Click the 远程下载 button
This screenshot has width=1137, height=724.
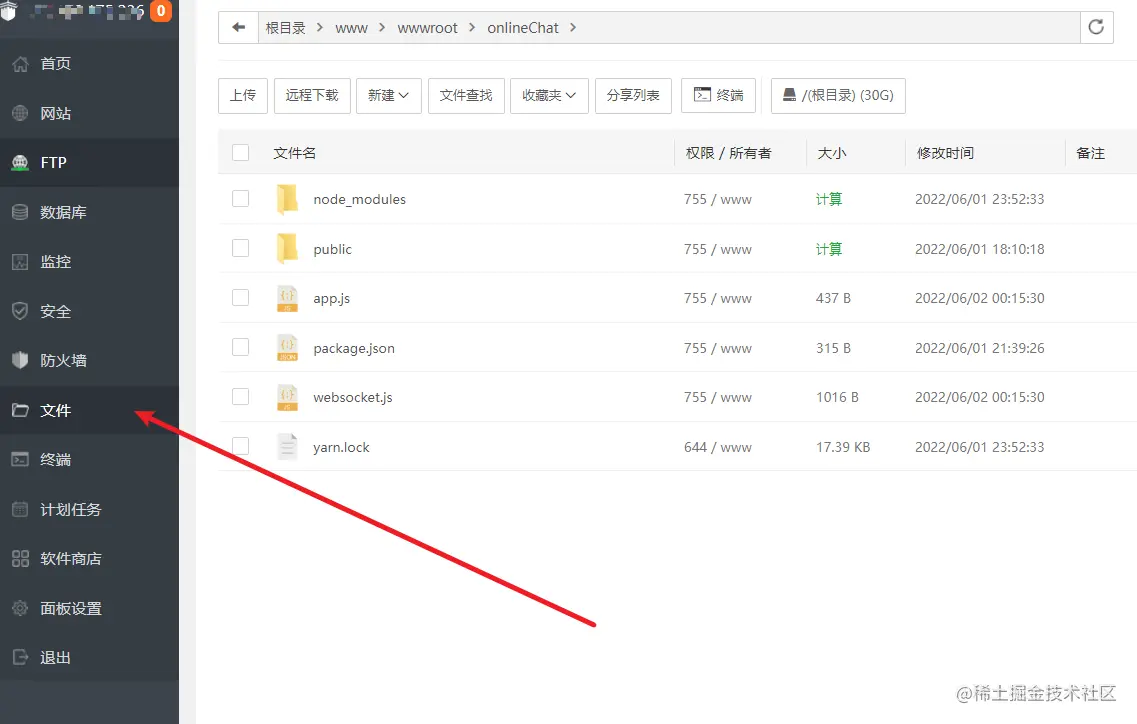pos(312,96)
